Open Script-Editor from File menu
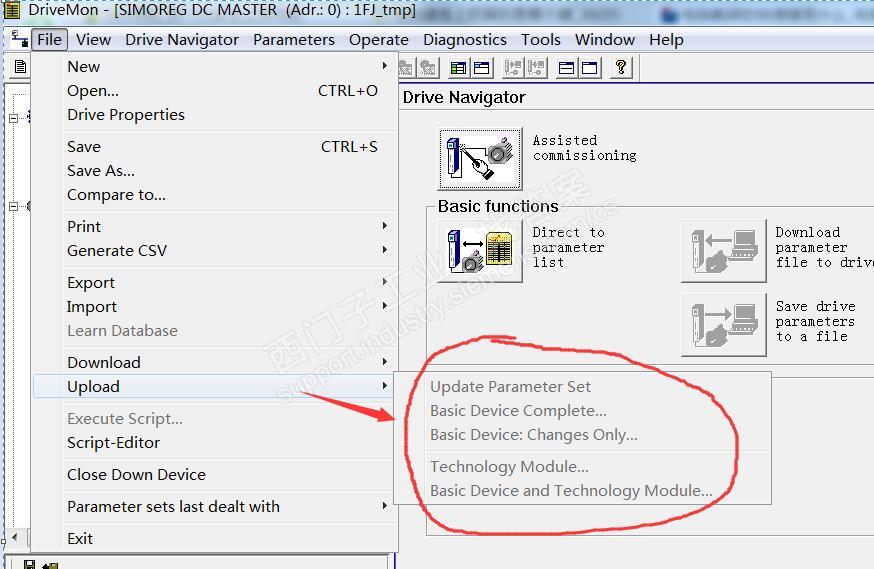Viewport: 874px width, 569px height. [215, 442]
